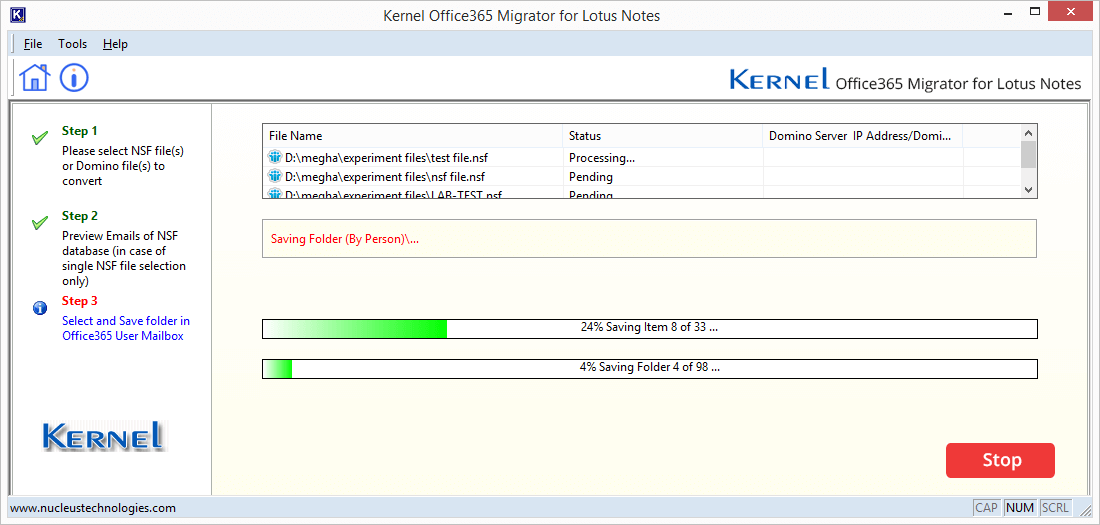
Task: Click the NSF icon beside test file.nsf
Action: [274, 157]
